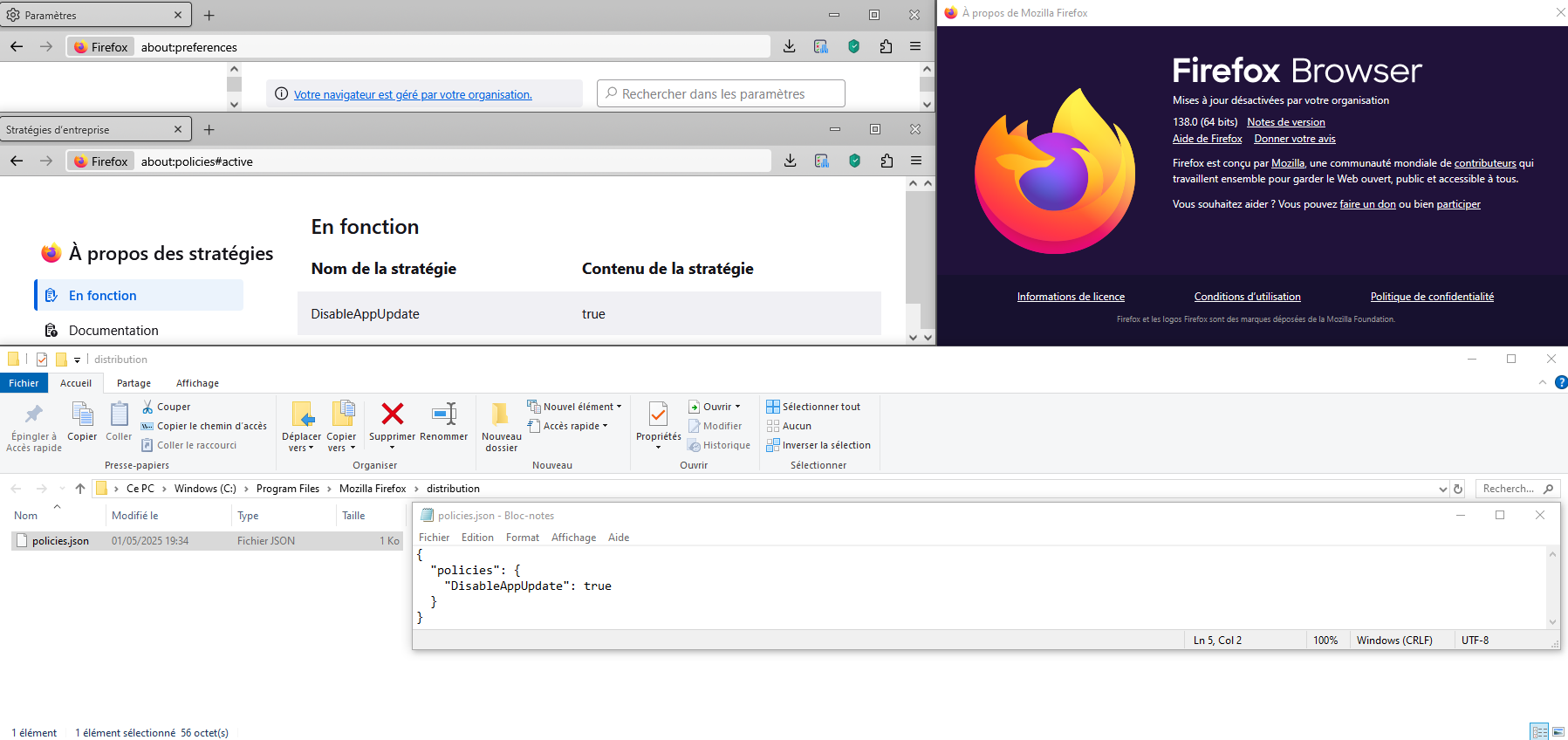Click Votre navigateur est géré link
The image size is (1568, 740).
[413, 94]
